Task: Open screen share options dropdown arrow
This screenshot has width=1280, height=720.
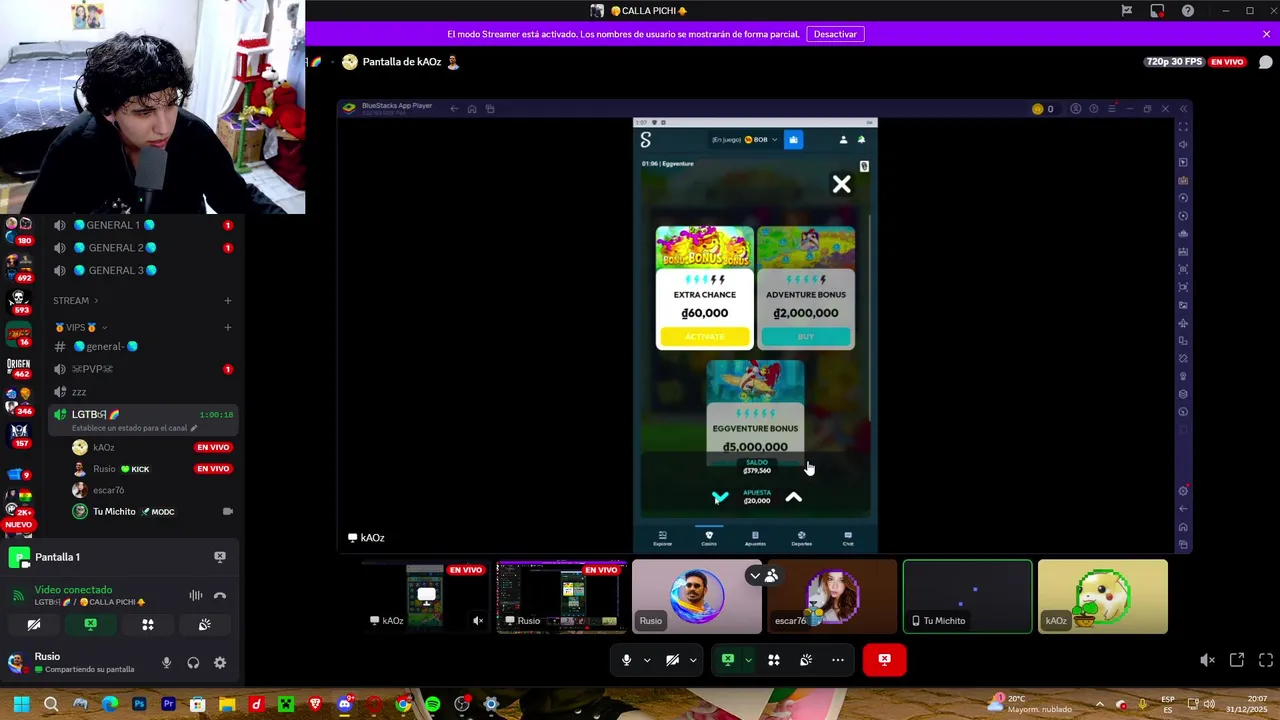Action: [x=748, y=660]
